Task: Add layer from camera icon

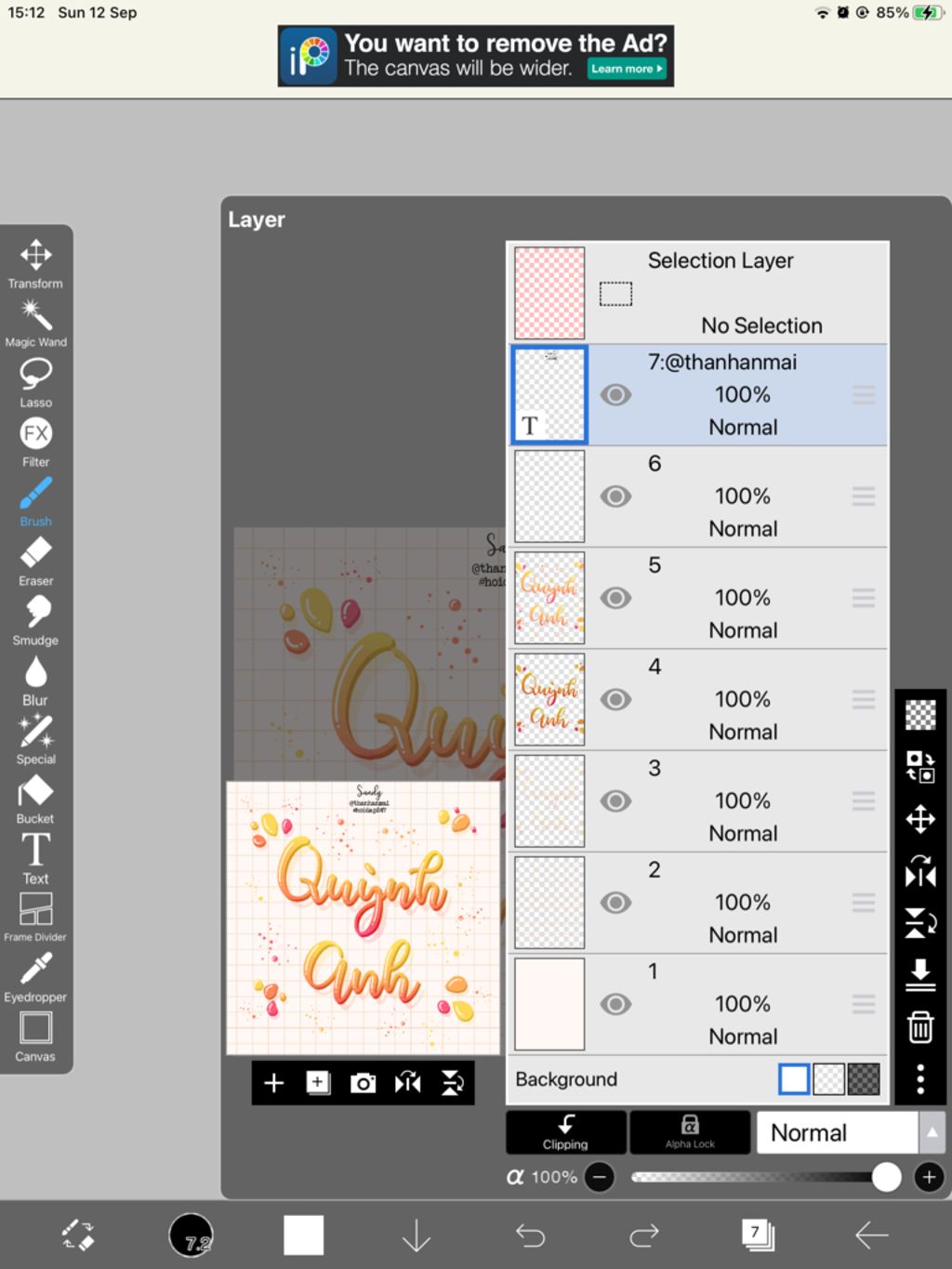Action: [x=363, y=1083]
